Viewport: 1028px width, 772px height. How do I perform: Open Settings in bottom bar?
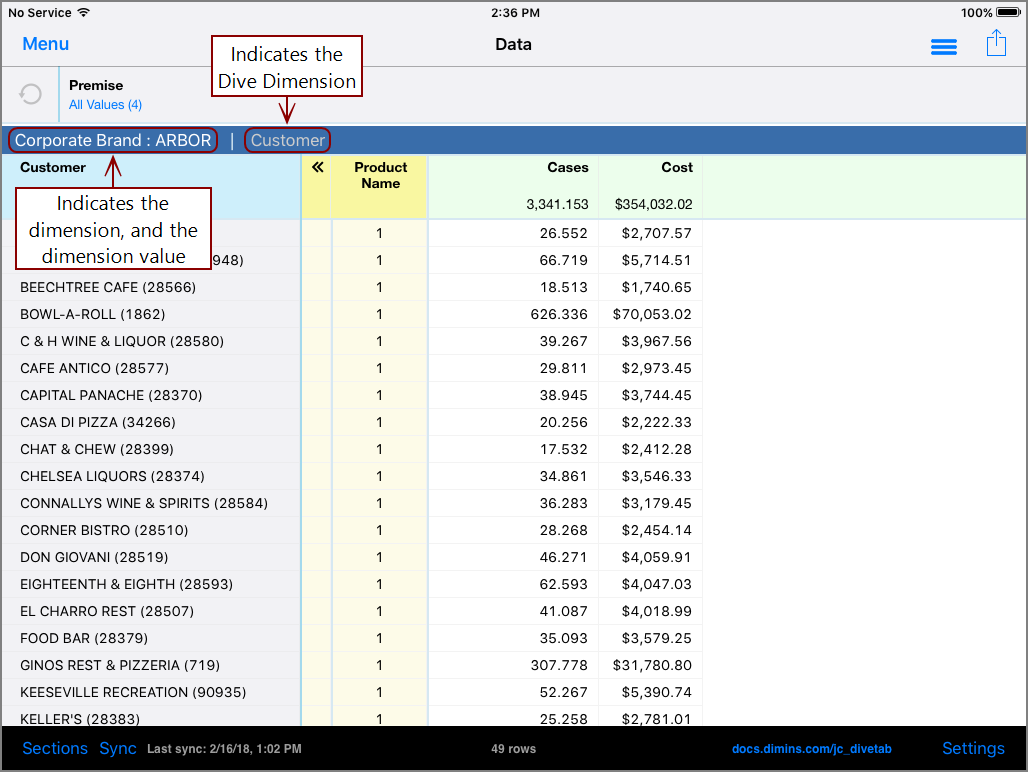point(972,748)
